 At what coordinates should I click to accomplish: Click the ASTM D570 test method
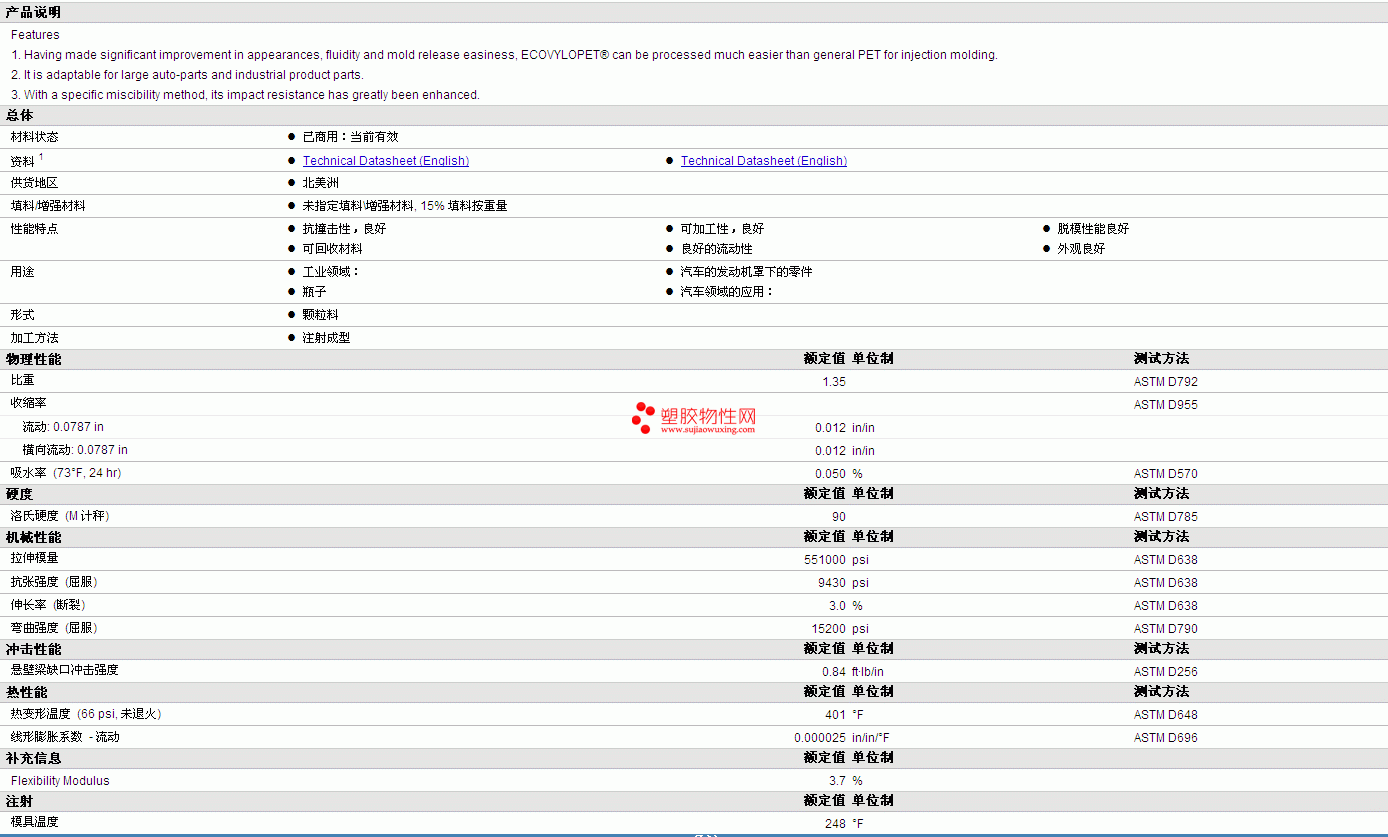1166,474
